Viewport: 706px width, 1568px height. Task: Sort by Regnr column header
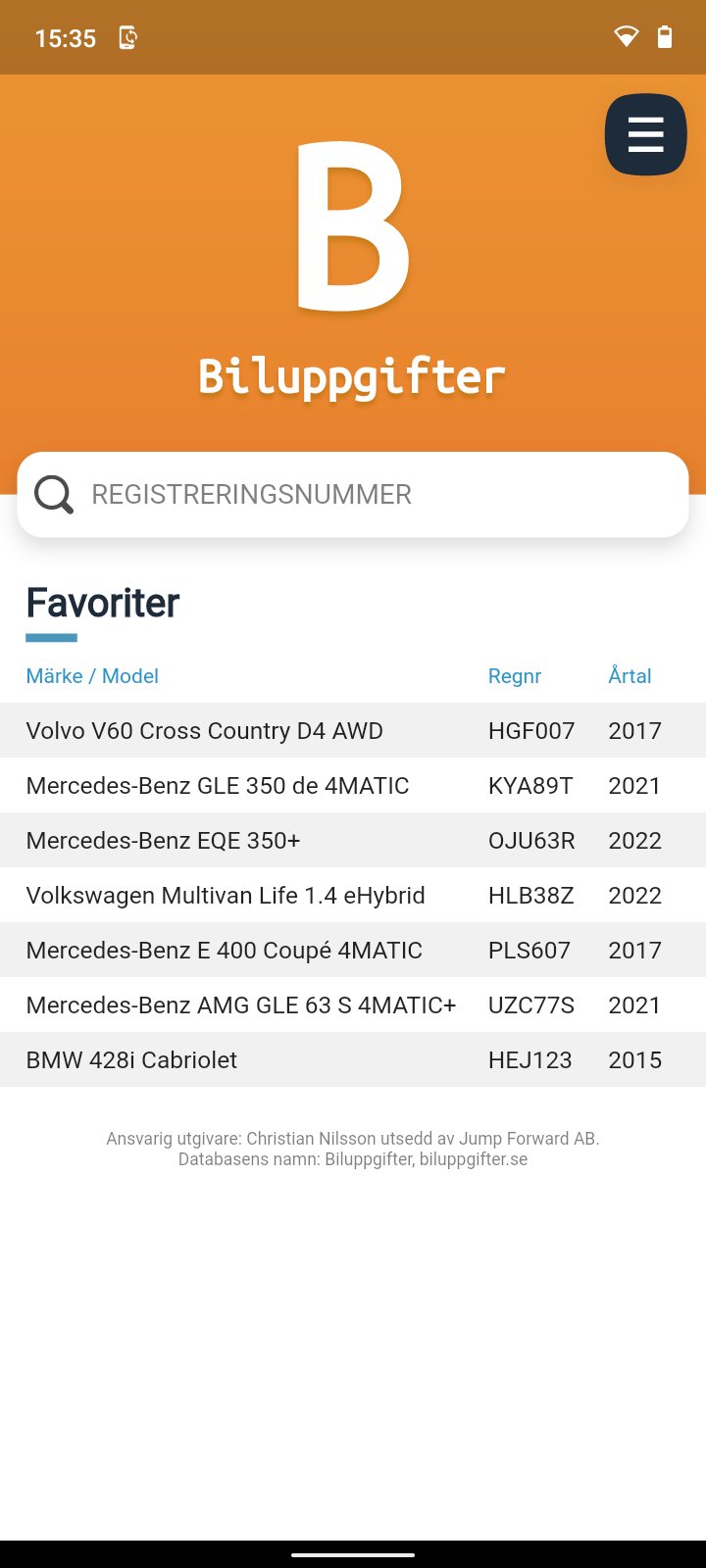(x=515, y=676)
